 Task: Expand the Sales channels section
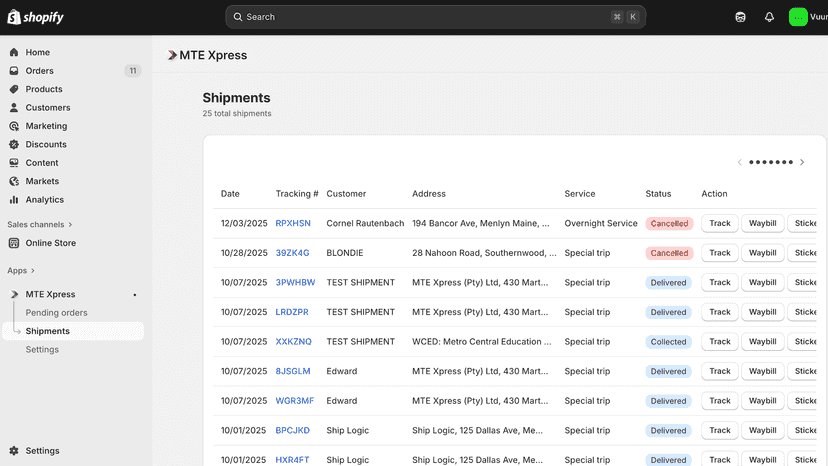pyautogui.click(x=40, y=225)
